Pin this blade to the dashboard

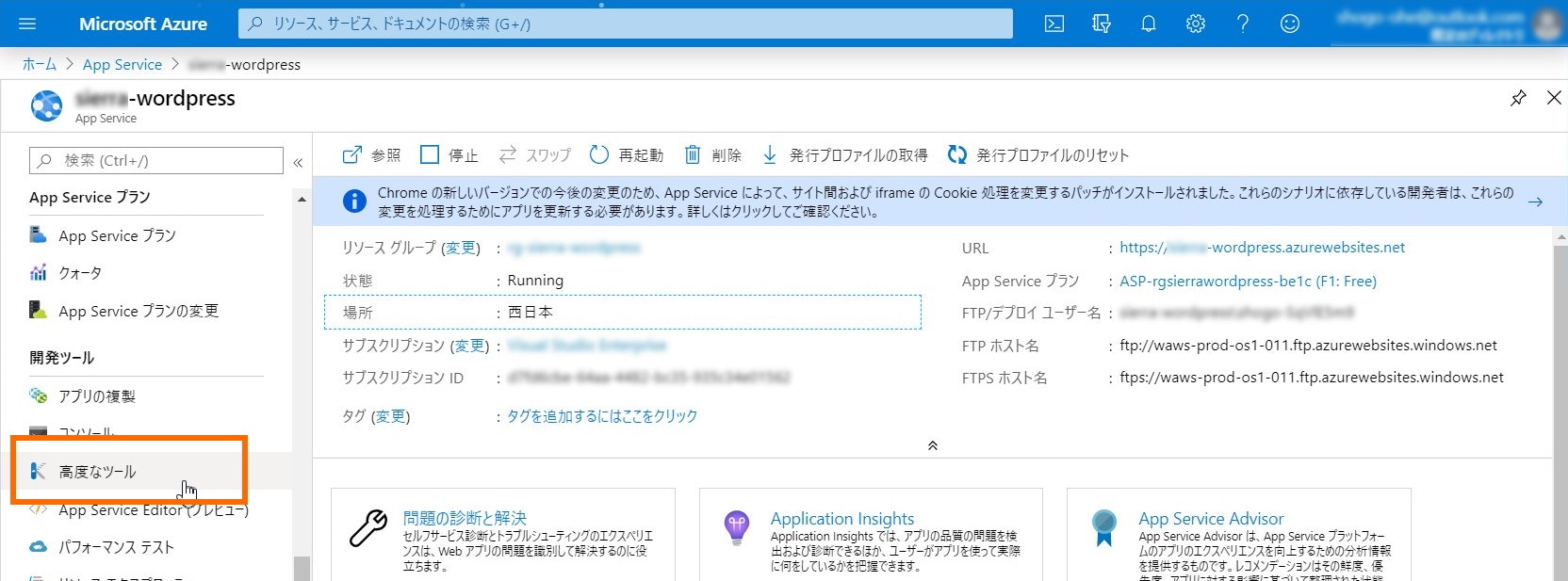pyautogui.click(x=1518, y=98)
